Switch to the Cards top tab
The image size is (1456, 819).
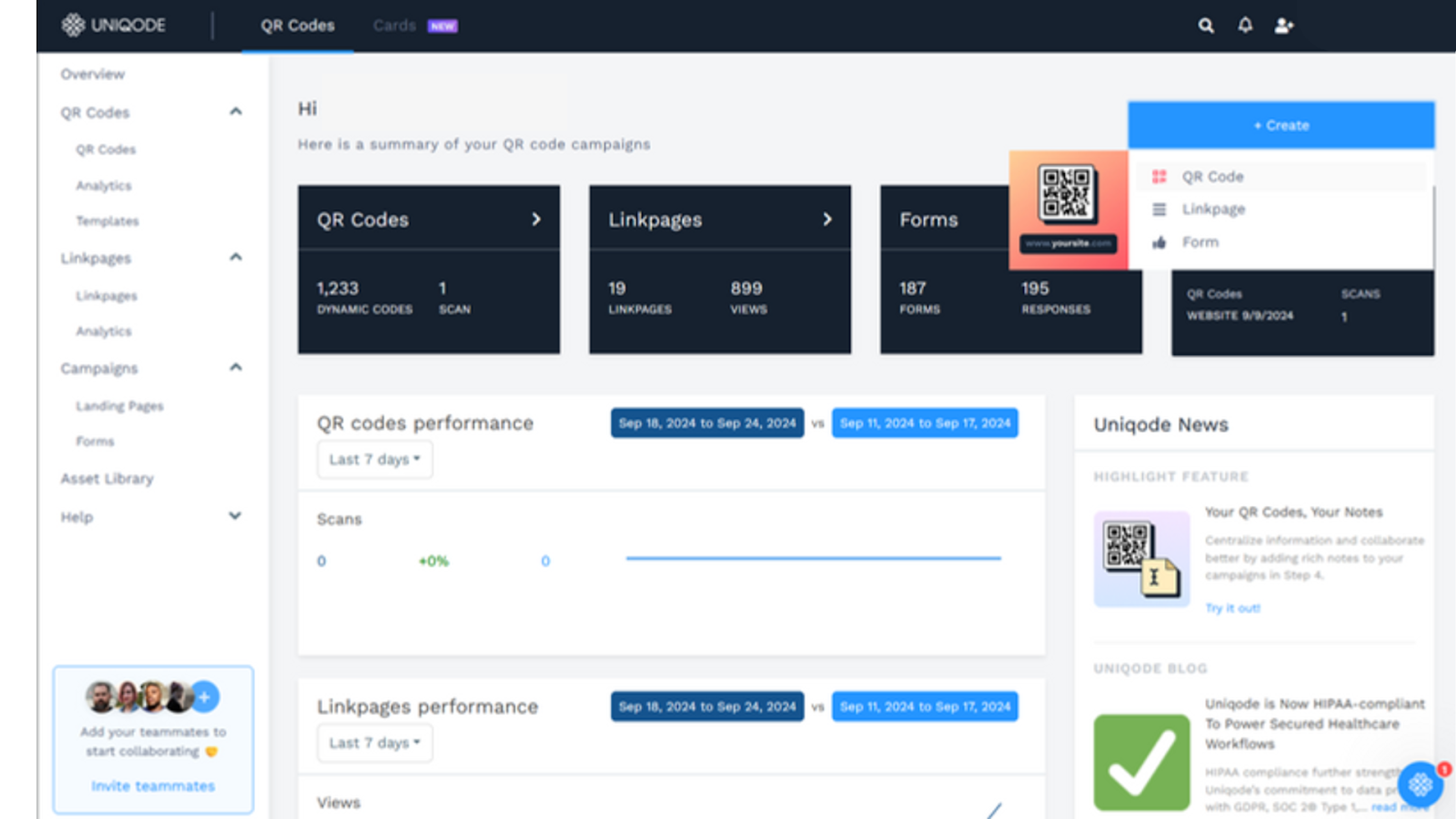(394, 26)
